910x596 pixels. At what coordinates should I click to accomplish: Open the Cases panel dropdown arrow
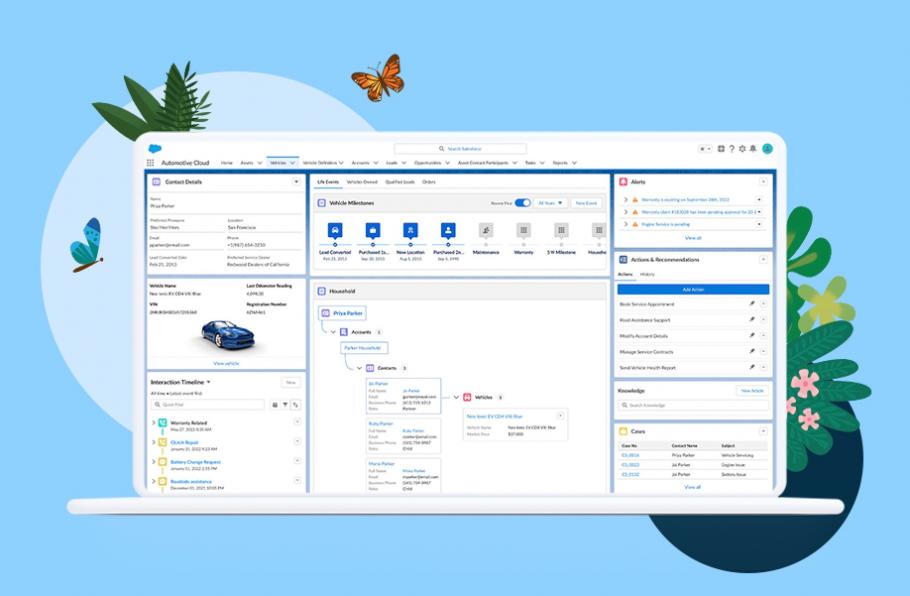click(763, 431)
